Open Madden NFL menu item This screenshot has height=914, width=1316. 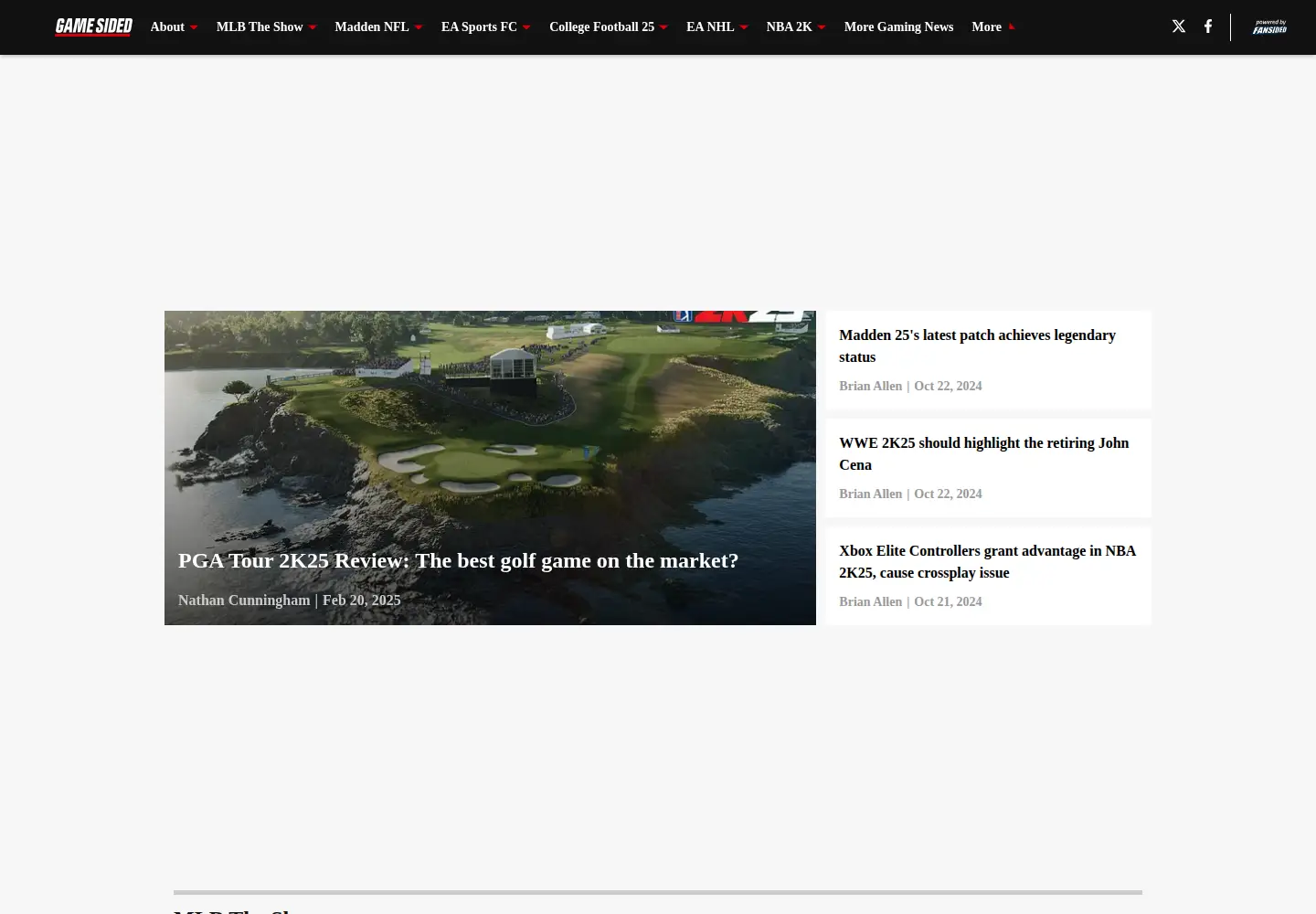click(372, 27)
